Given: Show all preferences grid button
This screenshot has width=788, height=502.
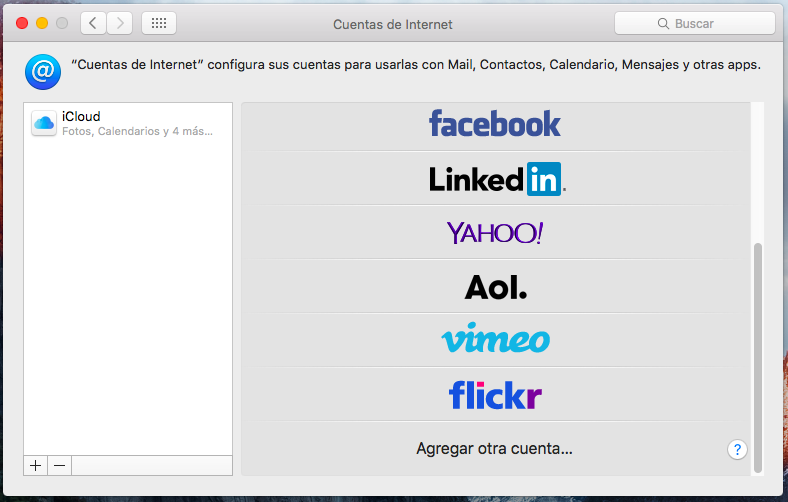Looking at the screenshot, I should click(159, 23).
